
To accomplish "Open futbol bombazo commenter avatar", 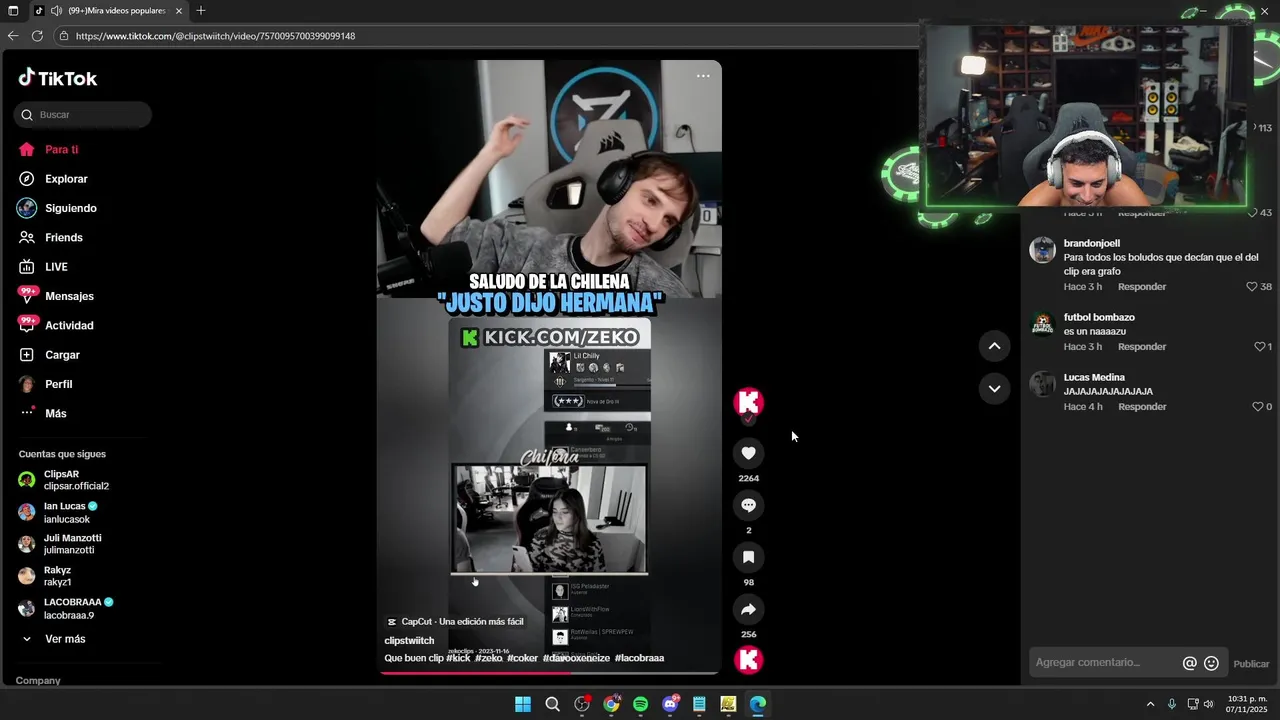I will coord(1042,324).
